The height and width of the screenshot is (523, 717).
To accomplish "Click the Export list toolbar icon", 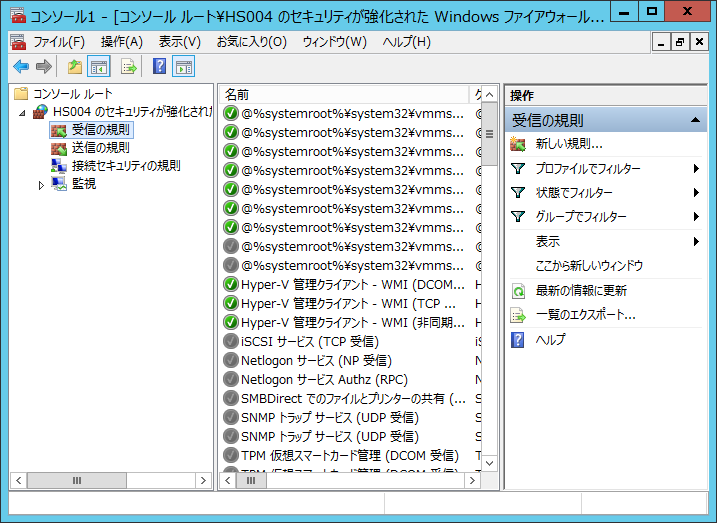I will click(x=128, y=67).
